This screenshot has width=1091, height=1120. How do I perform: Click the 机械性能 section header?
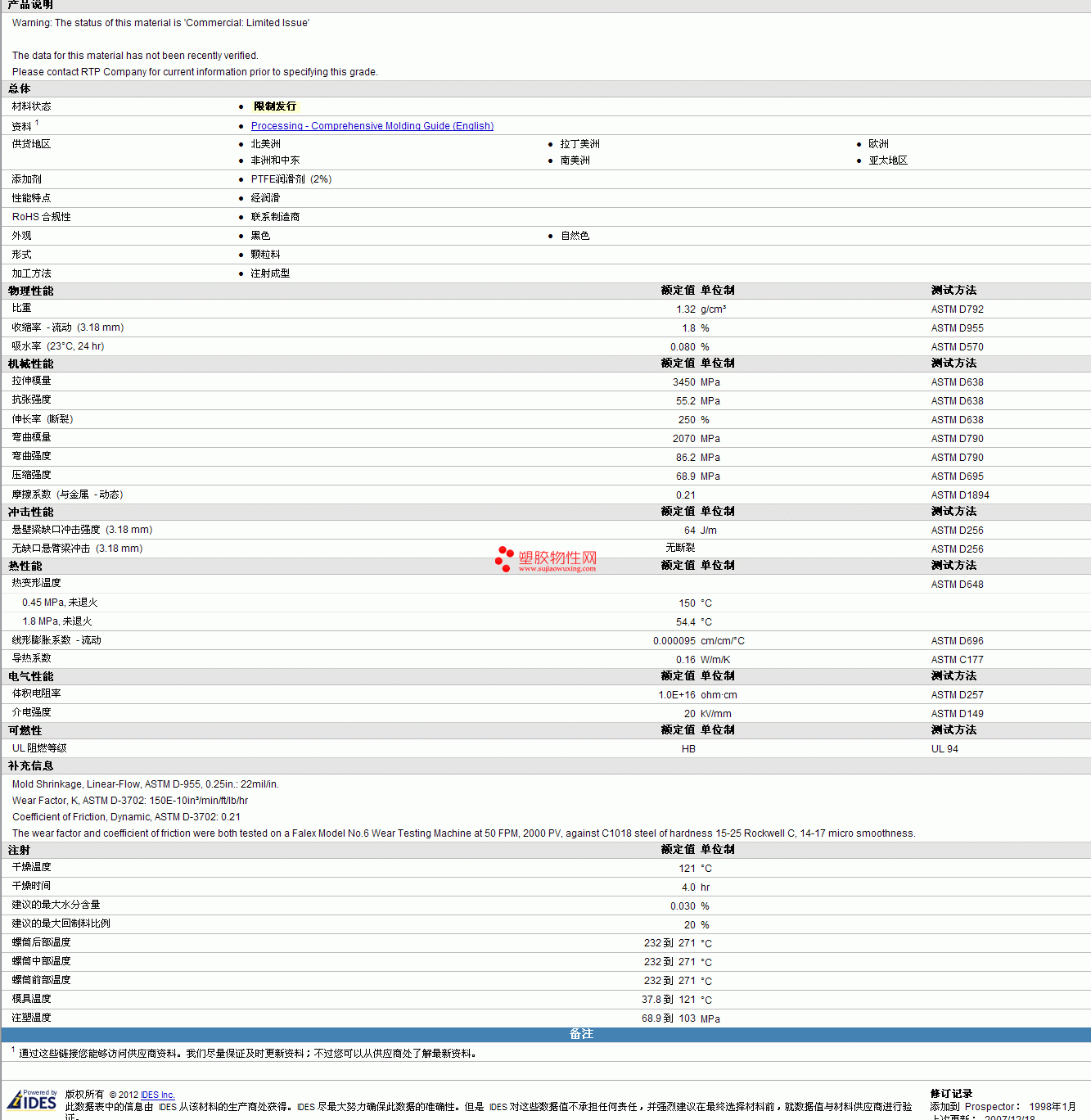pos(31,364)
